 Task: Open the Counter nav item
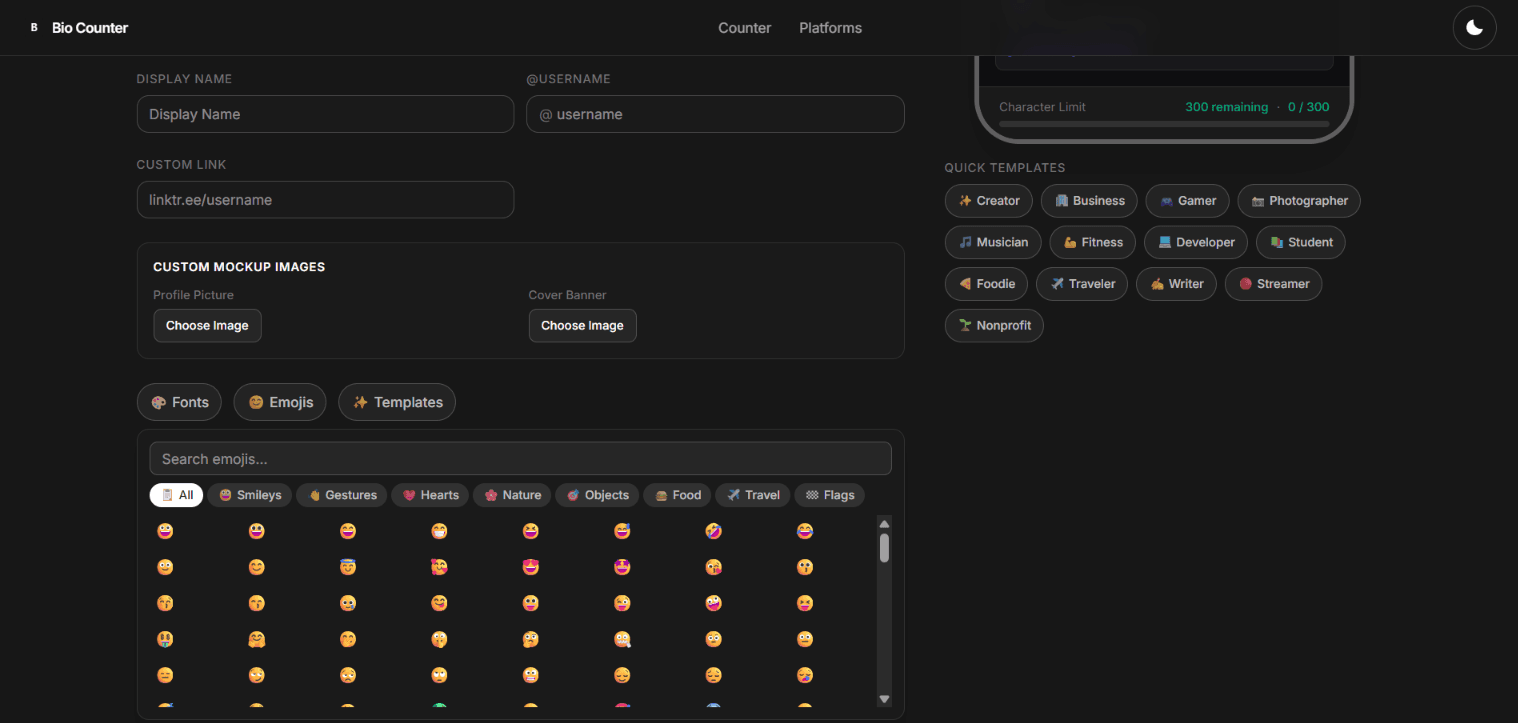tap(744, 28)
